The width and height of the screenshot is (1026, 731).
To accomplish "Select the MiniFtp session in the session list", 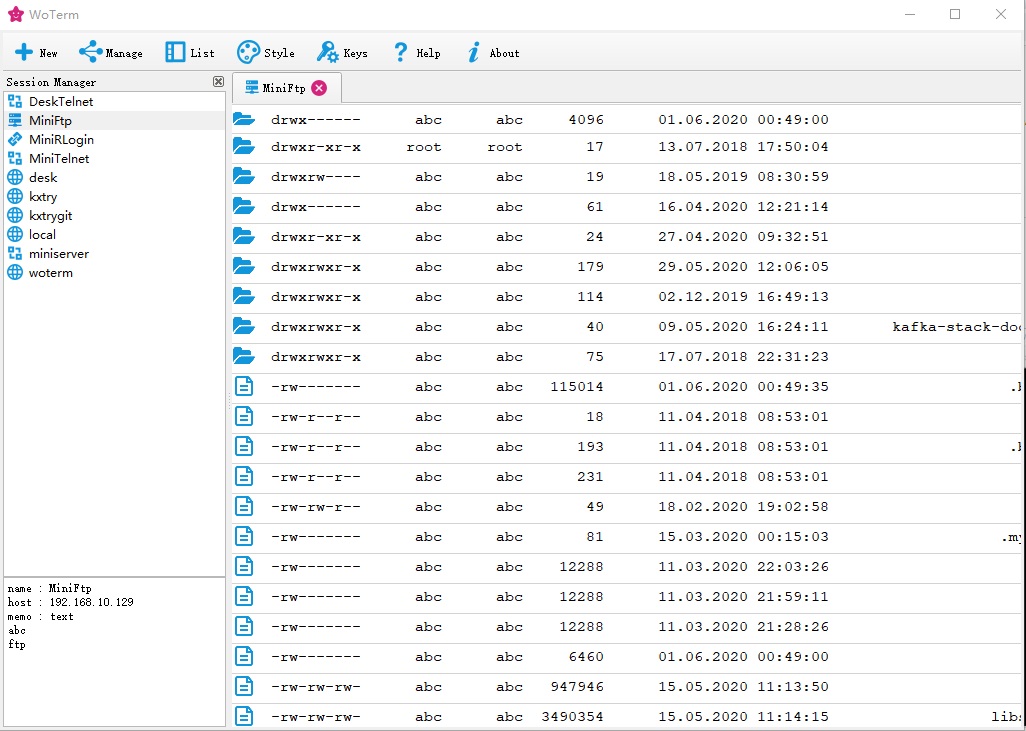I will pyautogui.click(x=115, y=120).
